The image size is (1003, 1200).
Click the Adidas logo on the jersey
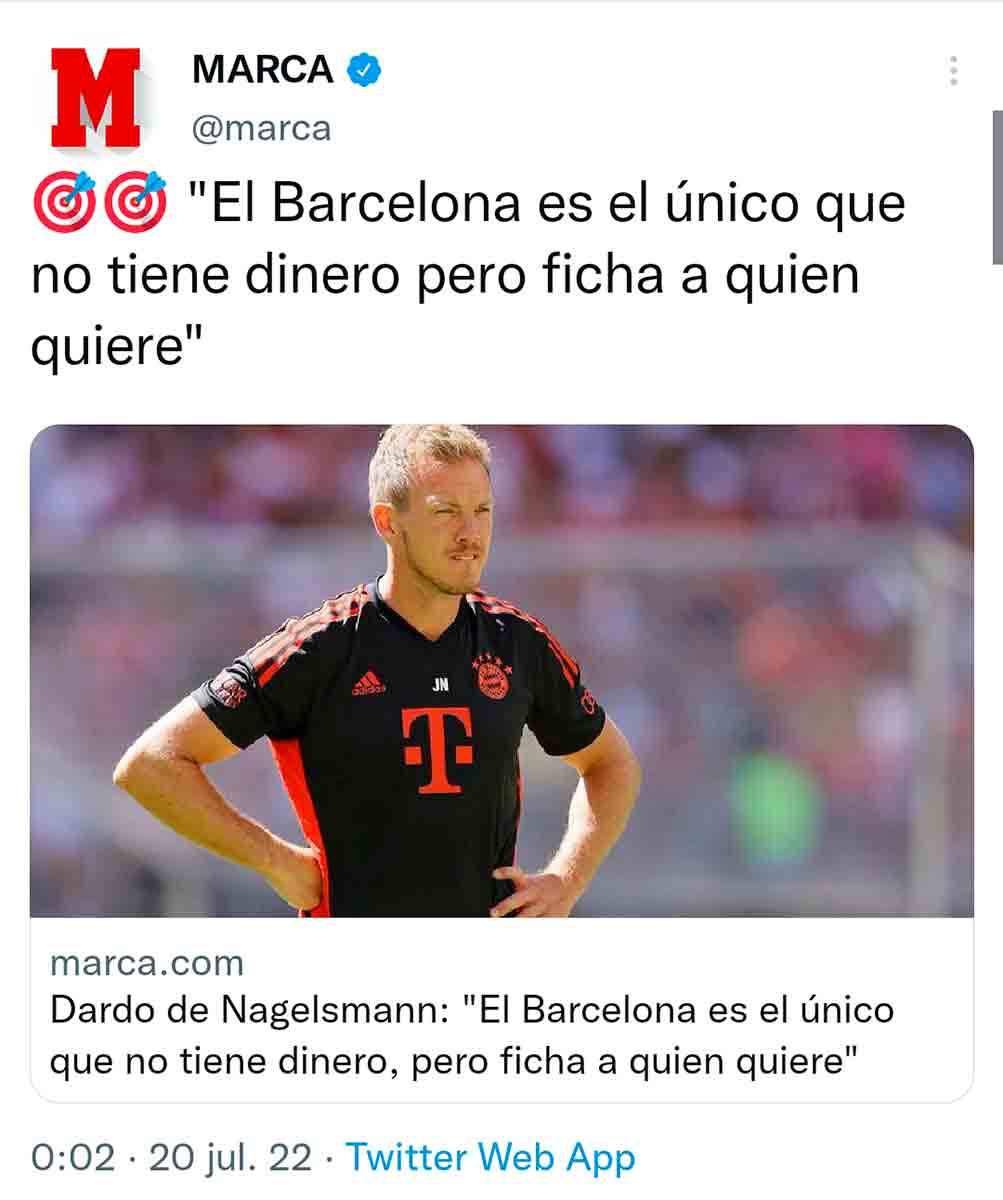(368, 683)
